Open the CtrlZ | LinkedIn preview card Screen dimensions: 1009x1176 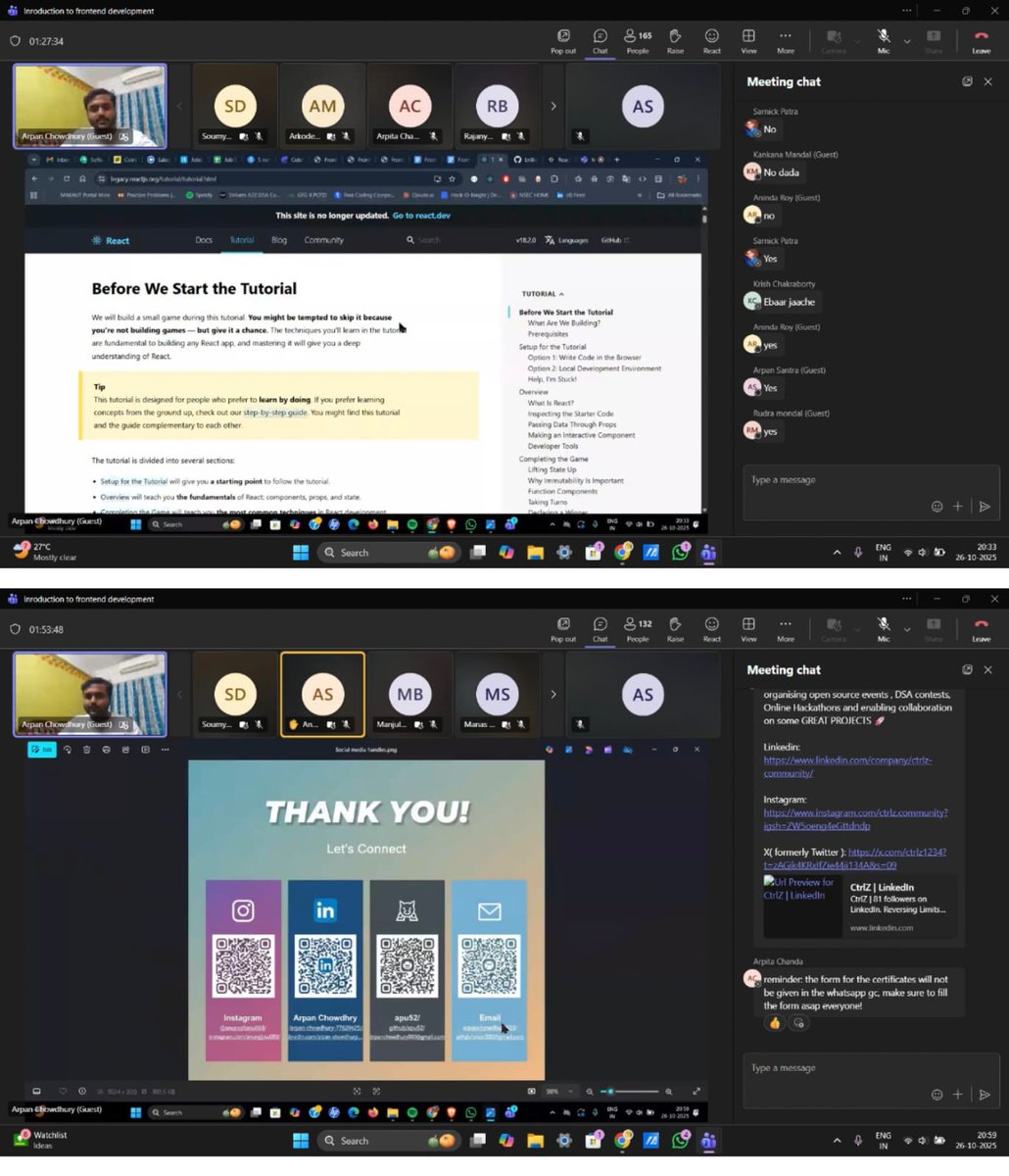click(x=860, y=906)
